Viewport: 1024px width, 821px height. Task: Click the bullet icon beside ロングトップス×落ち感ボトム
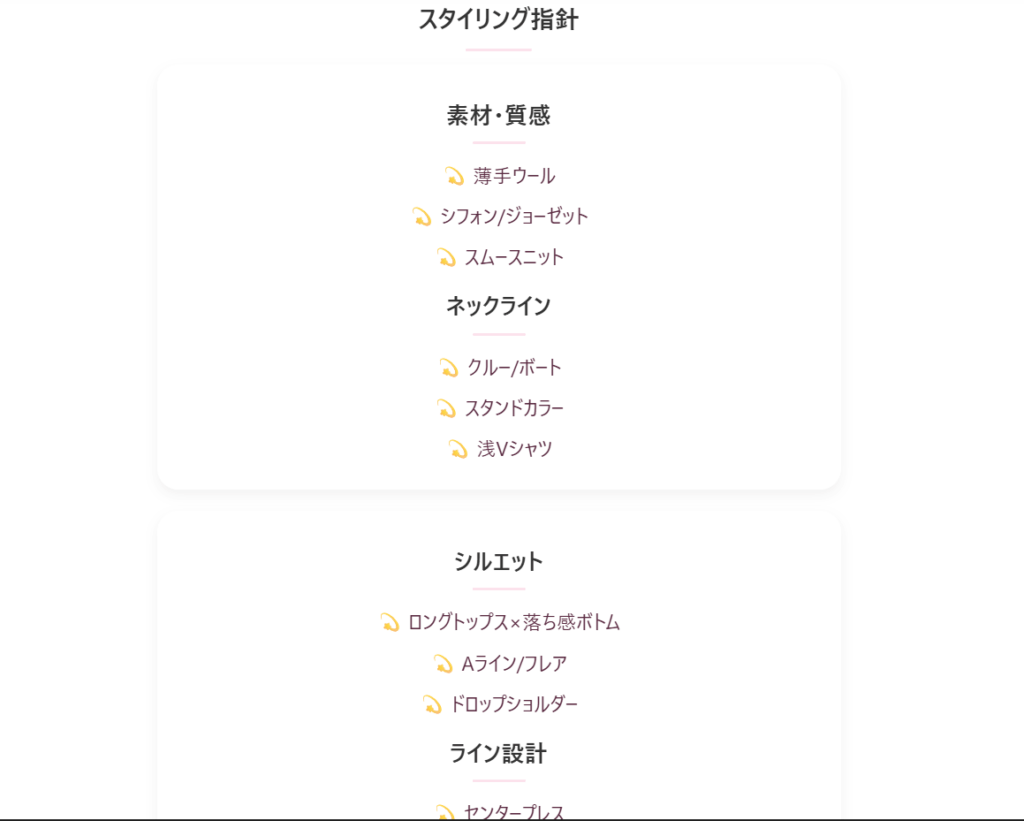coord(390,623)
